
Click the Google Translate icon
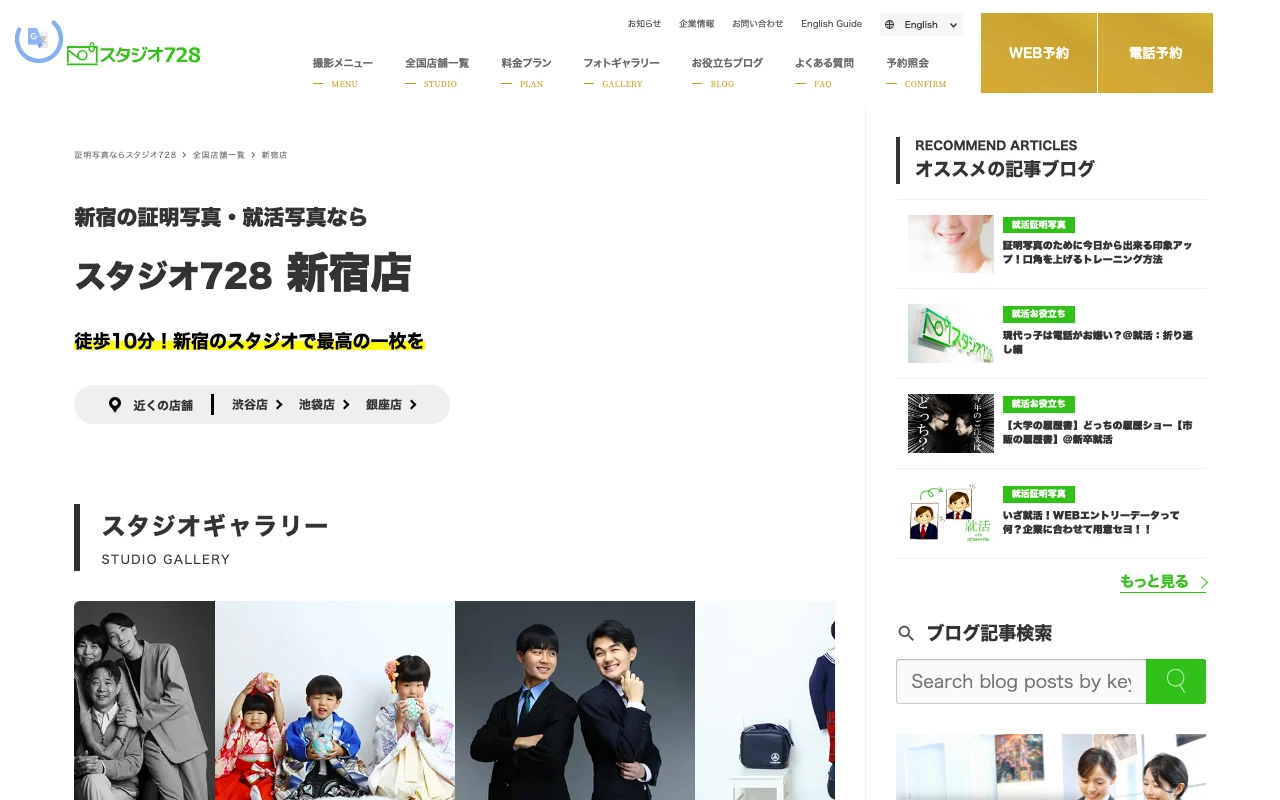pyautogui.click(x=38, y=39)
